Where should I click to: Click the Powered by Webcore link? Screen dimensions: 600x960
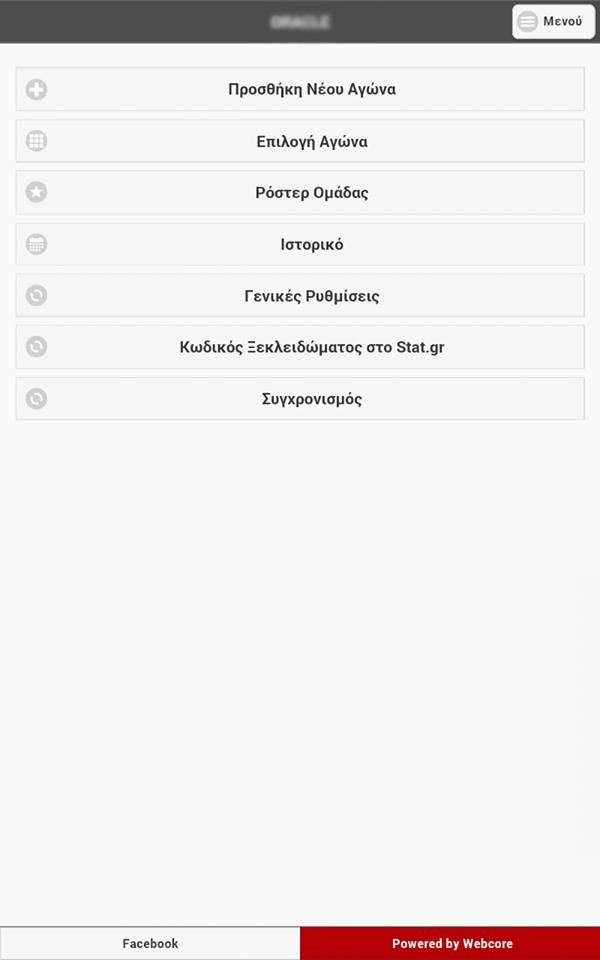click(x=451, y=943)
